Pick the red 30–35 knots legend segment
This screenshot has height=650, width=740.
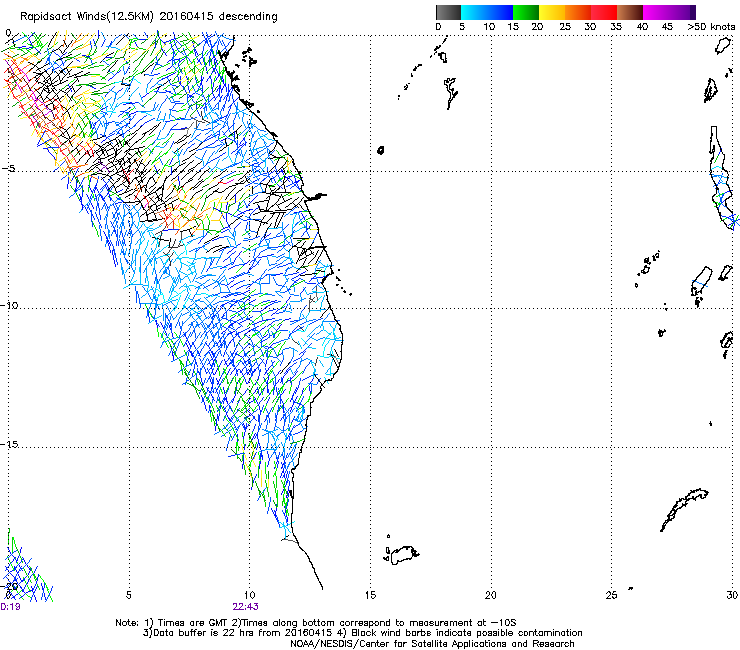coord(604,12)
